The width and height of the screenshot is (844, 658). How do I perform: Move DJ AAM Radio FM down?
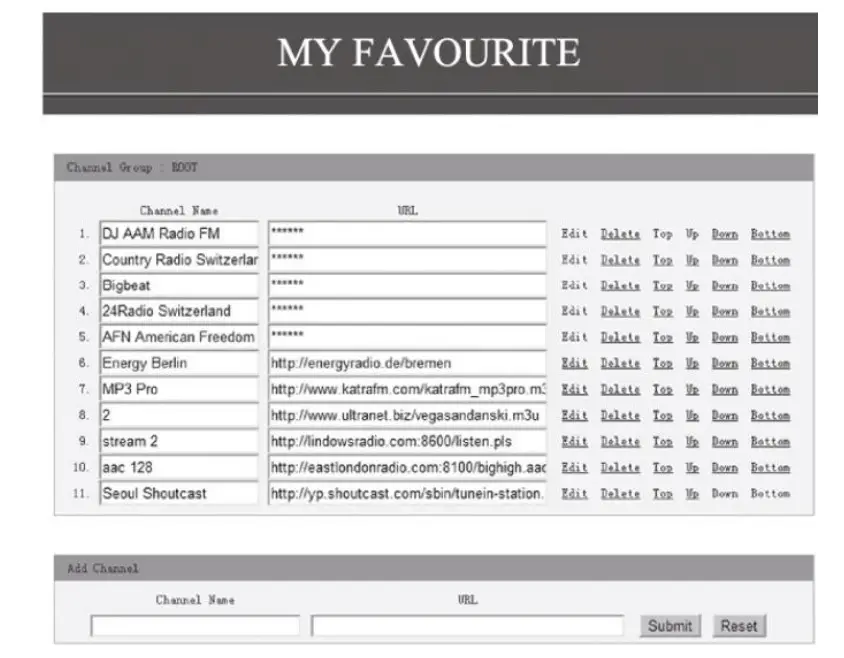tap(725, 234)
